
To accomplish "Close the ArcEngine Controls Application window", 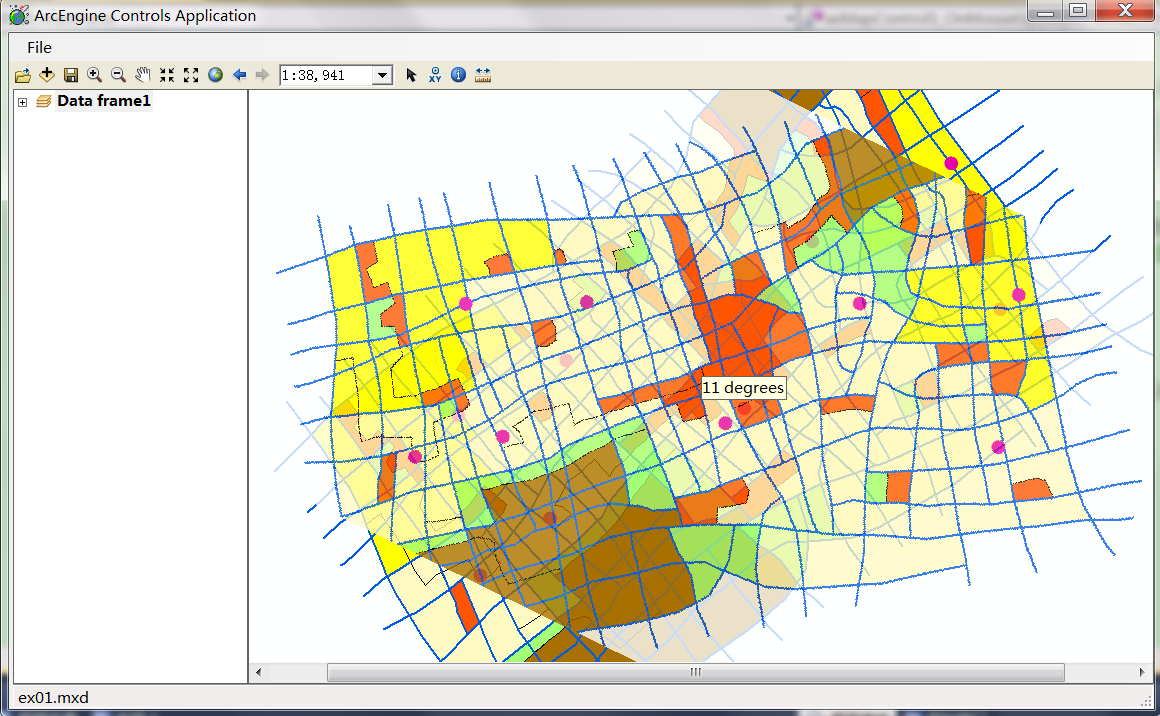I will (1125, 11).
